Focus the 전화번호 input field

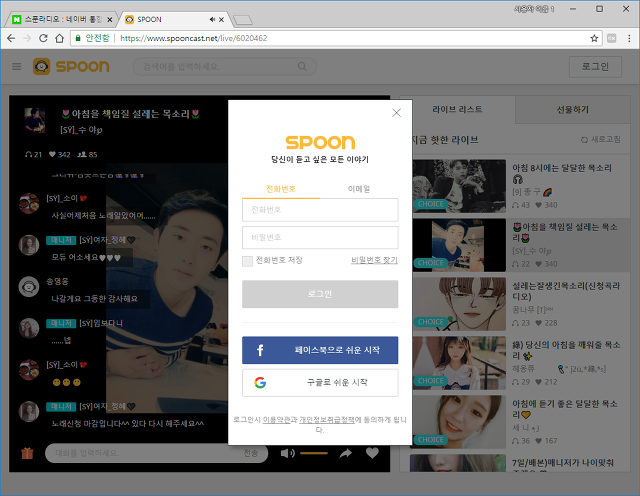point(320,210)
